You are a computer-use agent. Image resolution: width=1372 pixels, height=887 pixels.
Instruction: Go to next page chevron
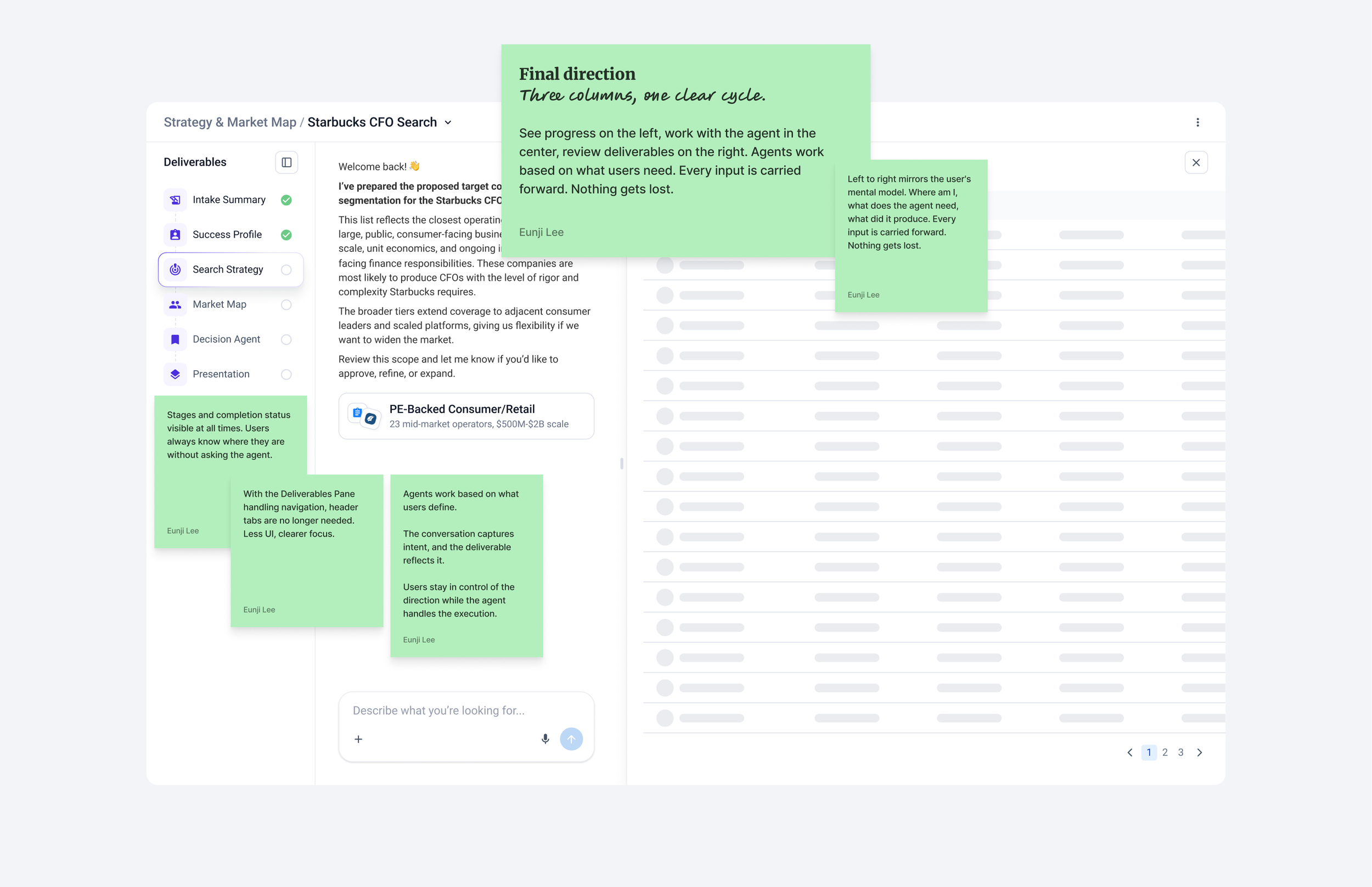pos(1199,752)
